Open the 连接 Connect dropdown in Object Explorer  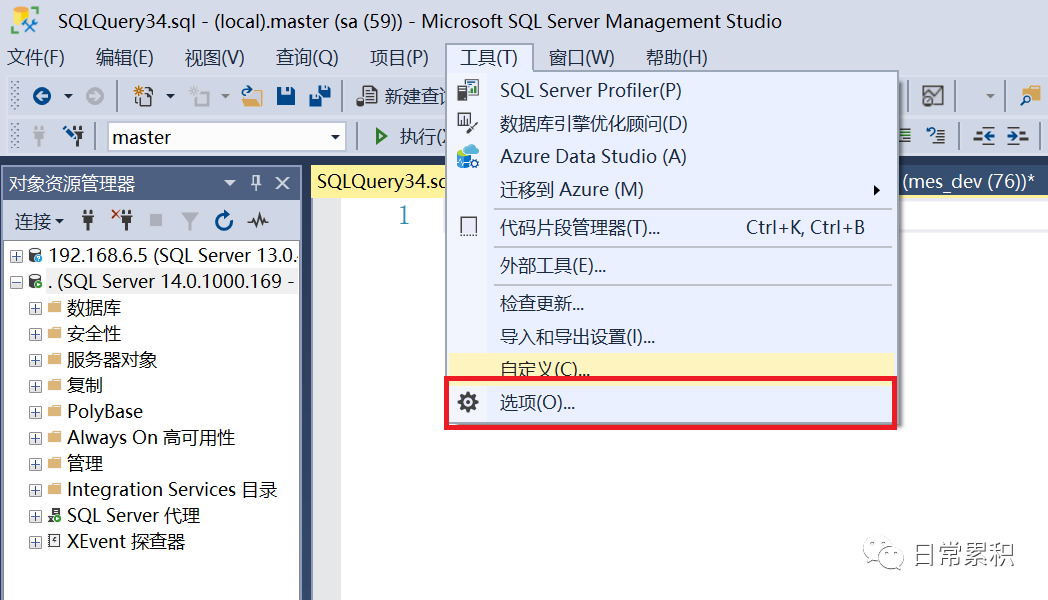[39, 220]
